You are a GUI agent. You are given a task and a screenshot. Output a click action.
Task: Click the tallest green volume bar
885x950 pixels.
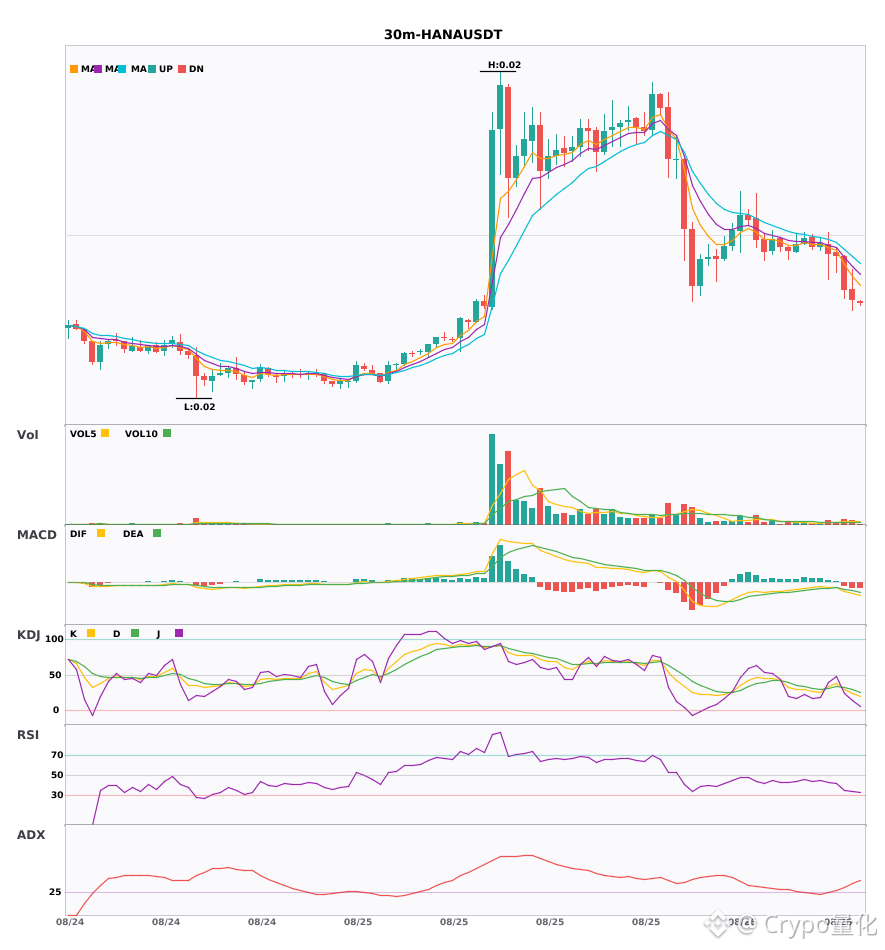[x=492, y=479]
